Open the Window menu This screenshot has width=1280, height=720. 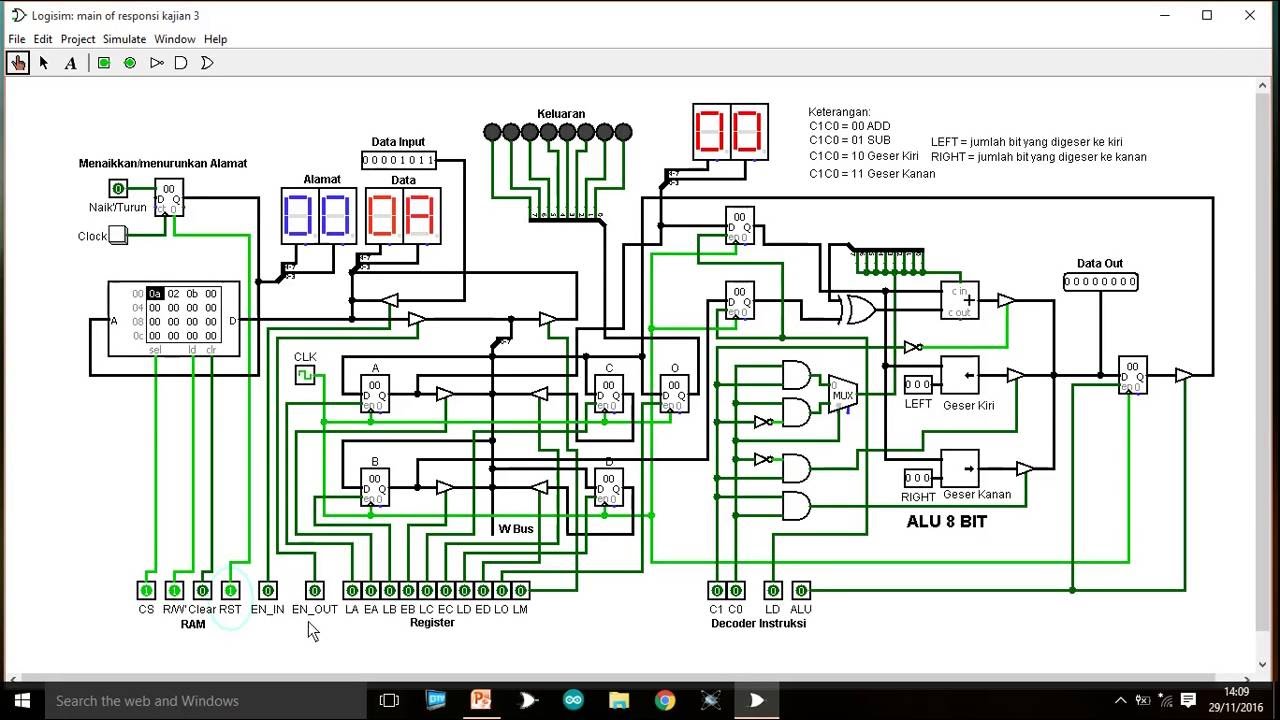(175, 39)
